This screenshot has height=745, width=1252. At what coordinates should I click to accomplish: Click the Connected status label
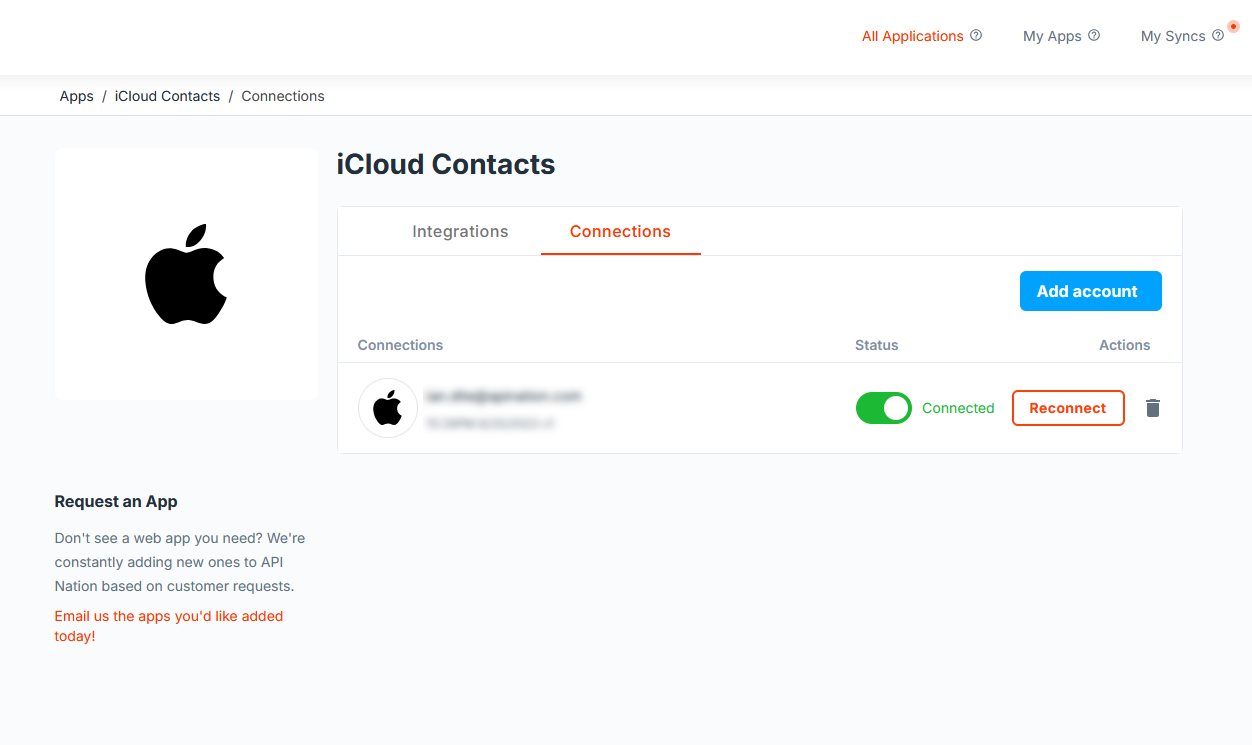(x=958, y=408)
